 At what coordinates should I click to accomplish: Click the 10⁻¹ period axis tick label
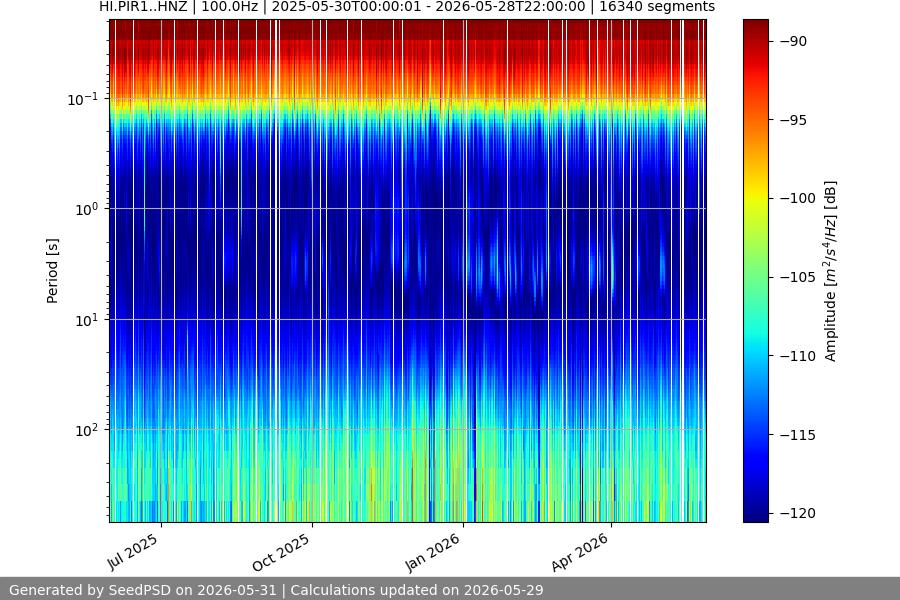pyautogui.click(x=83, y=99)
